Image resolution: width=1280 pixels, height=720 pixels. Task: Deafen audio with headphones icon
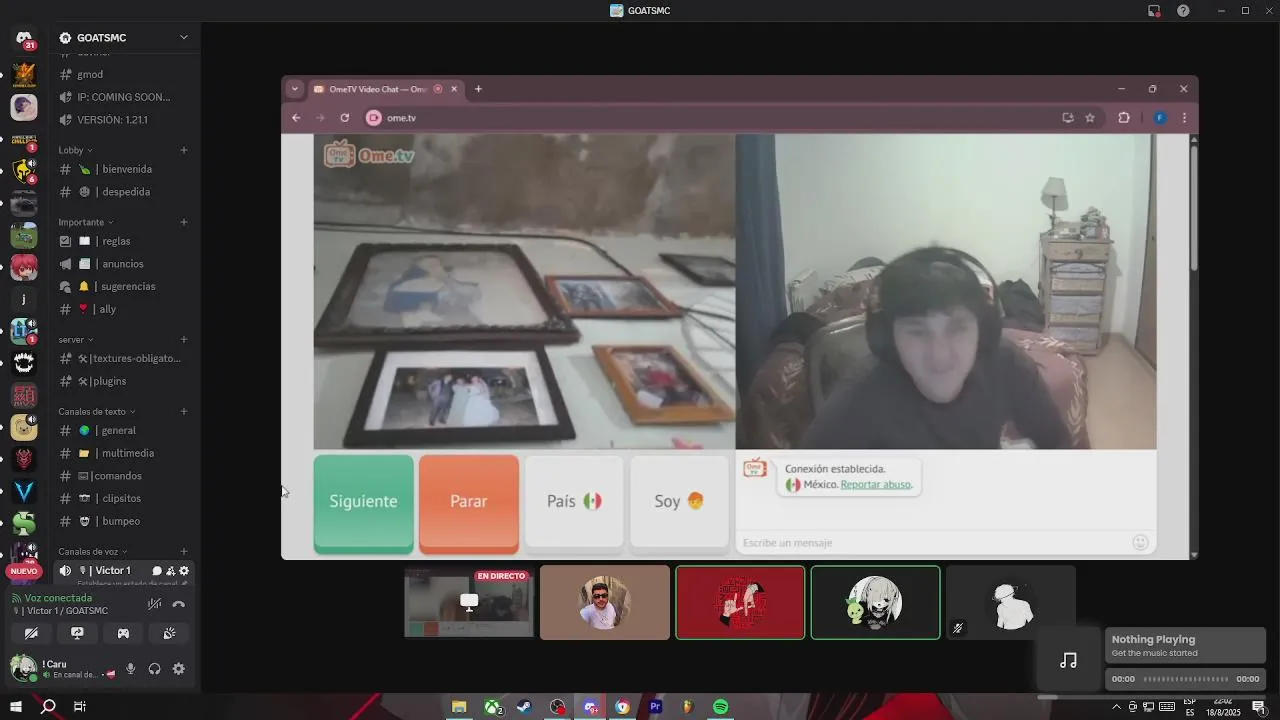coord(155,669)
